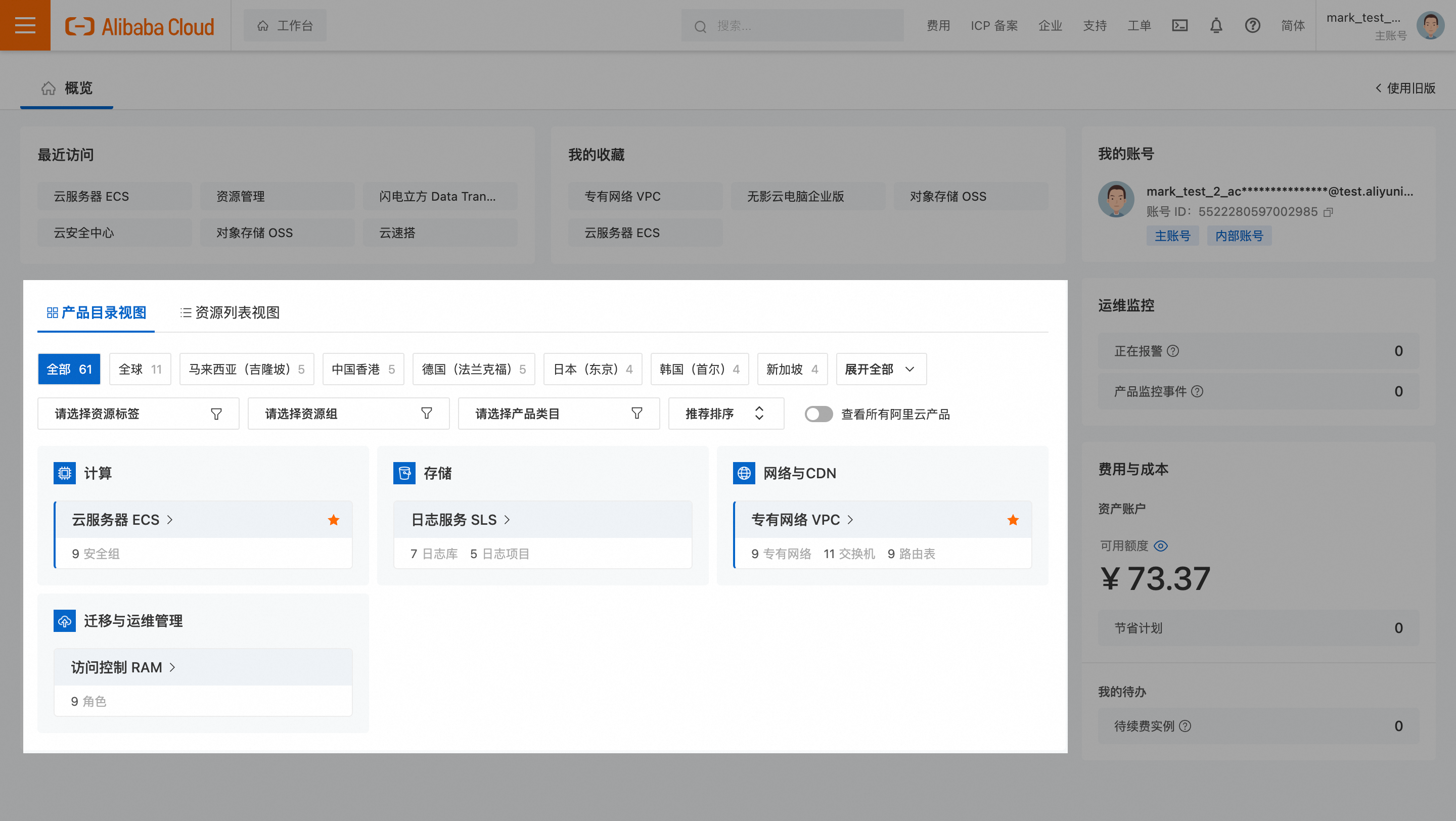Screen dimensions: 1456x821
Task: Filter by 韩国（首尔）region tag
Action: tap(700, 369)
